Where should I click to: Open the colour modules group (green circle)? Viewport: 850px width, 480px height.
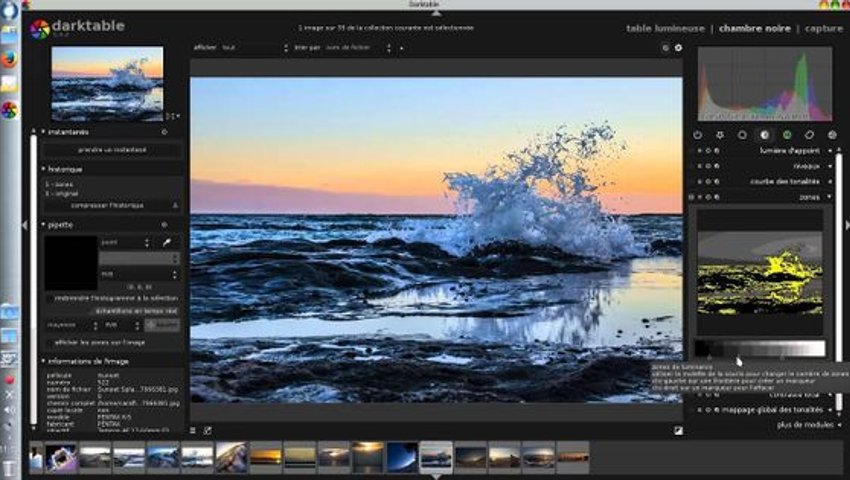787,135
